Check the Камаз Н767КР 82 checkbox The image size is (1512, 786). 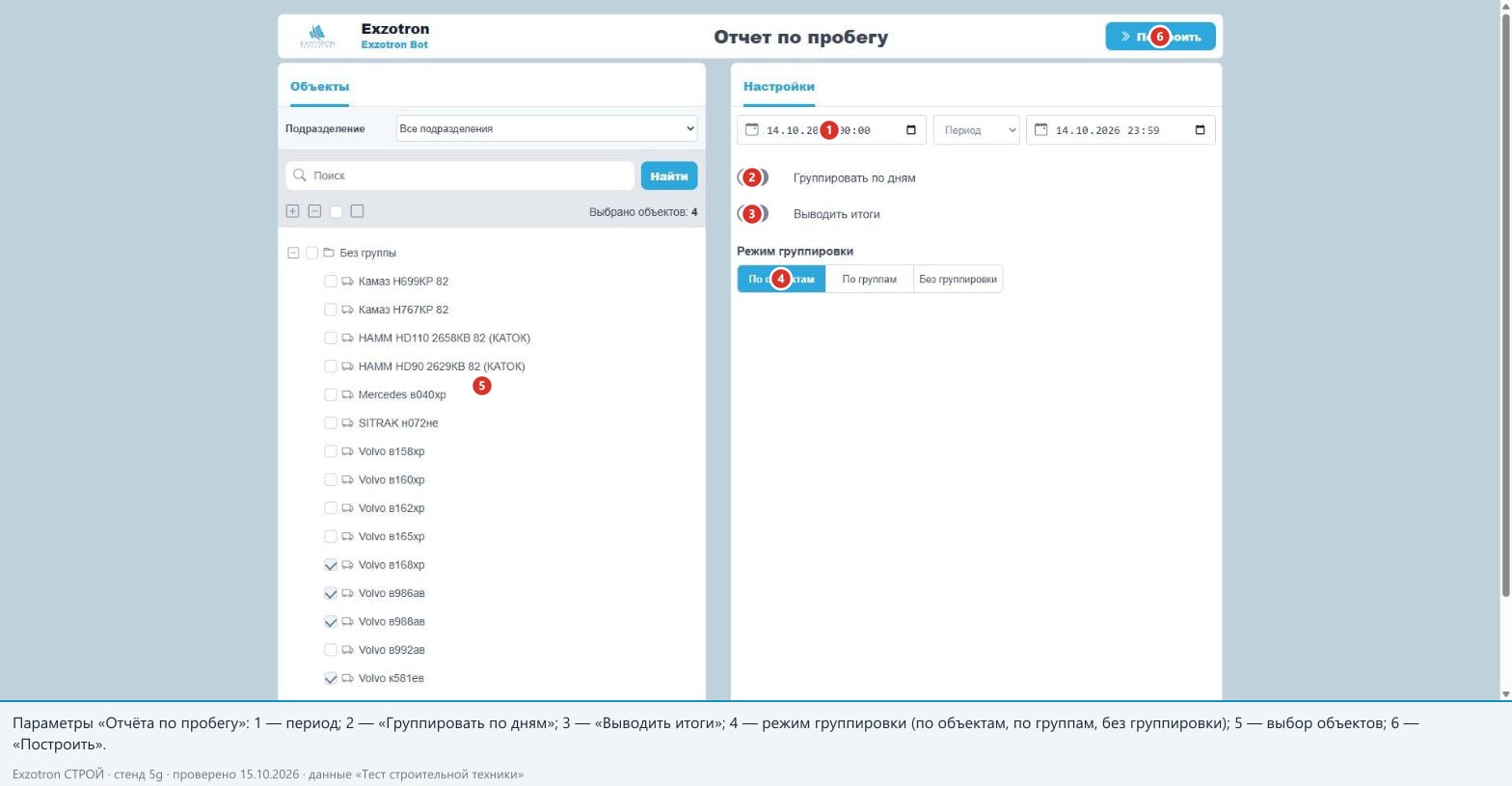click(331, 310)
